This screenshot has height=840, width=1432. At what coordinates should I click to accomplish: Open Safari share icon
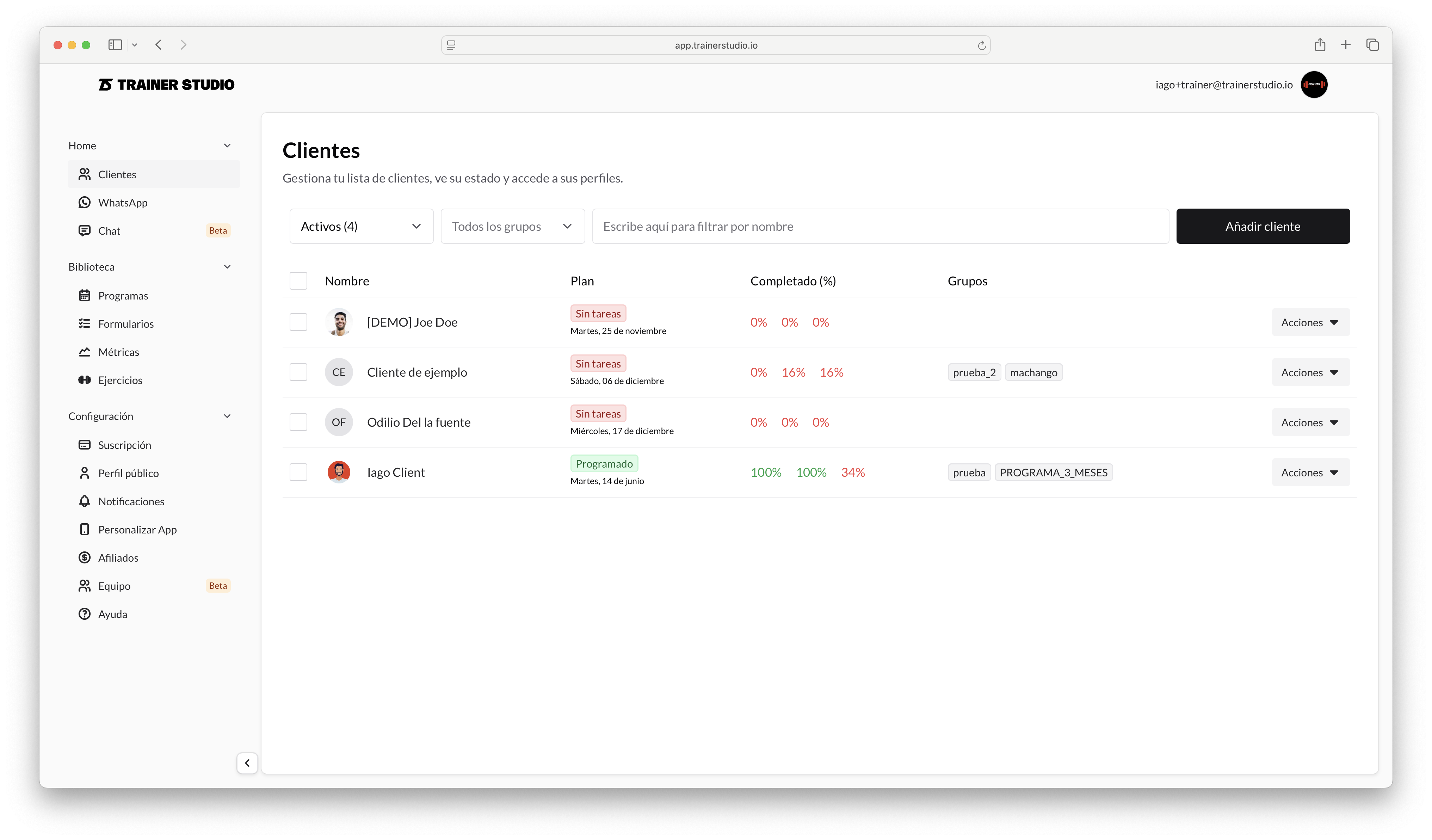(1320, 45)
